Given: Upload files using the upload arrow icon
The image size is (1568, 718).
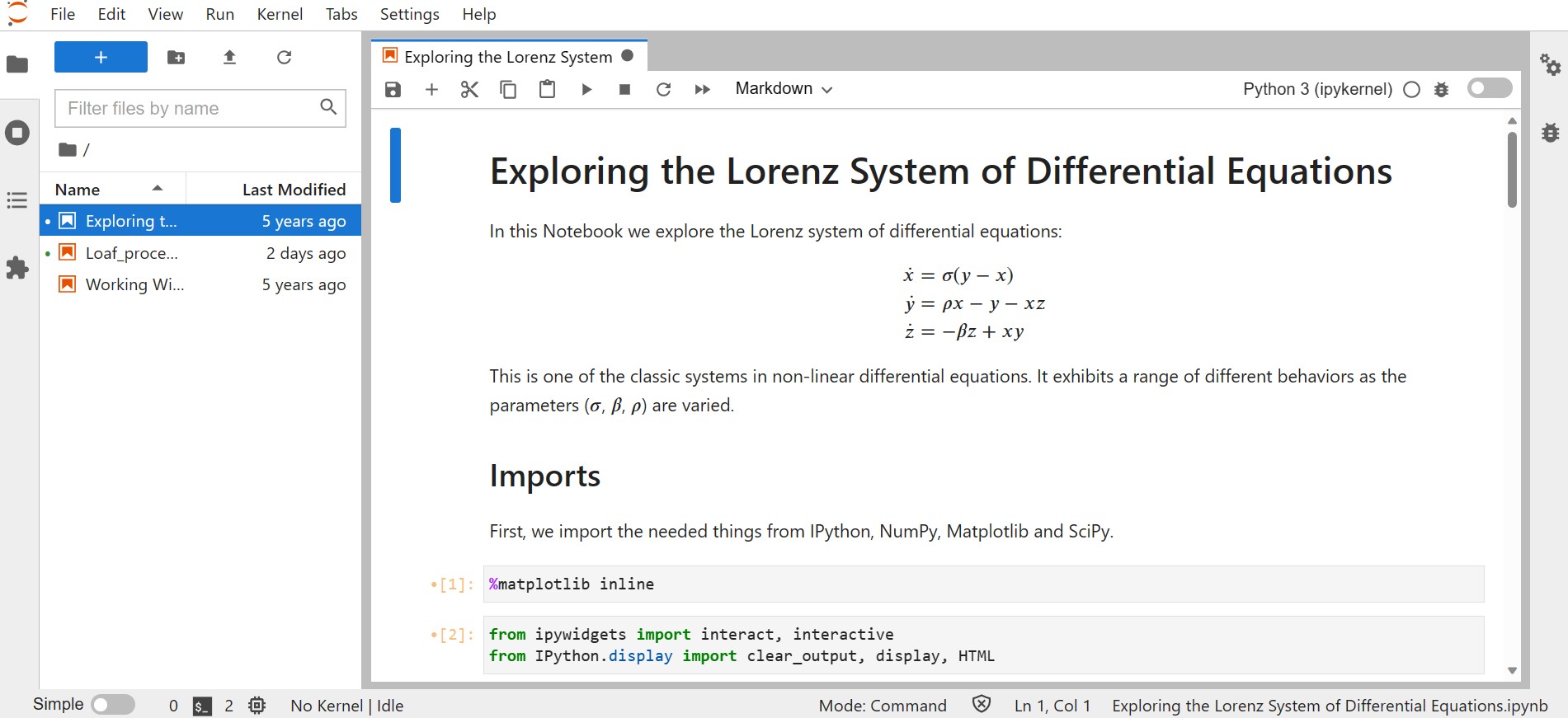Looking at the screenshot, I should [x=230, y=57].
